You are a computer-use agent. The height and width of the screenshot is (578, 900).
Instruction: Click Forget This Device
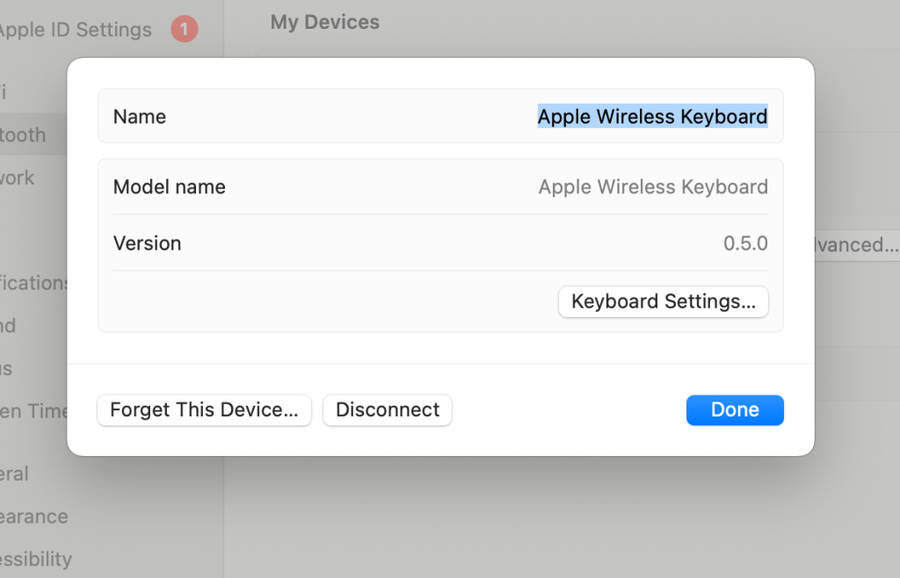204,410
